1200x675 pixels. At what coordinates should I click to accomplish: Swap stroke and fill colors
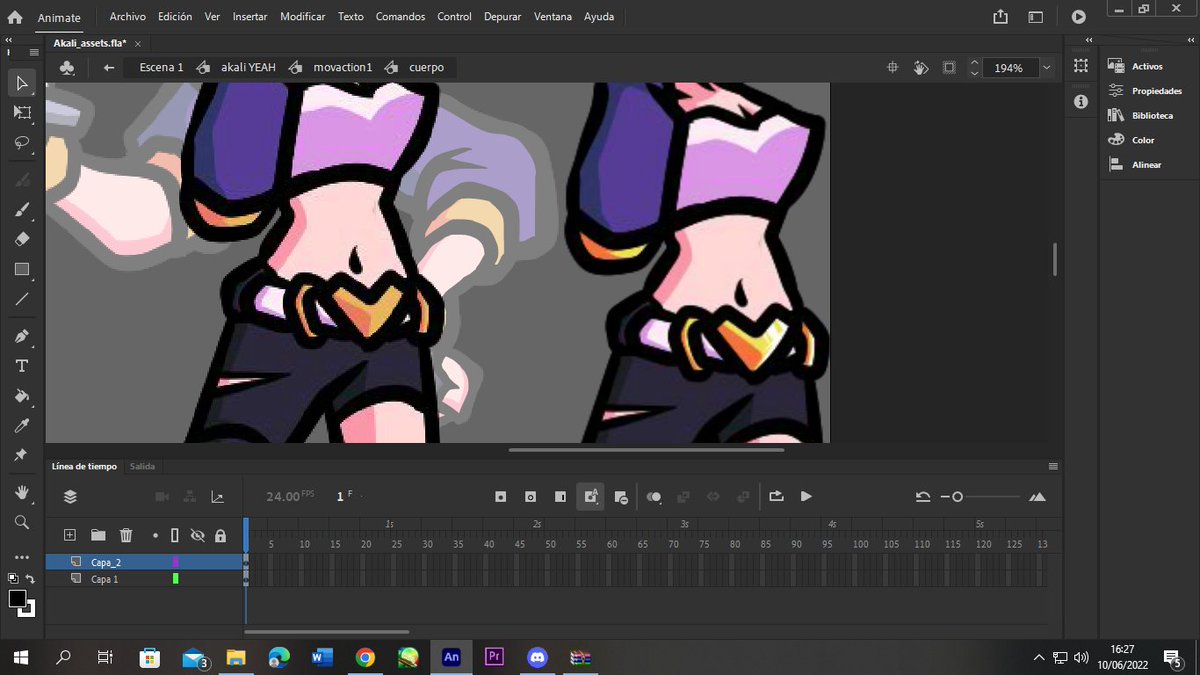tap(30, 579)
